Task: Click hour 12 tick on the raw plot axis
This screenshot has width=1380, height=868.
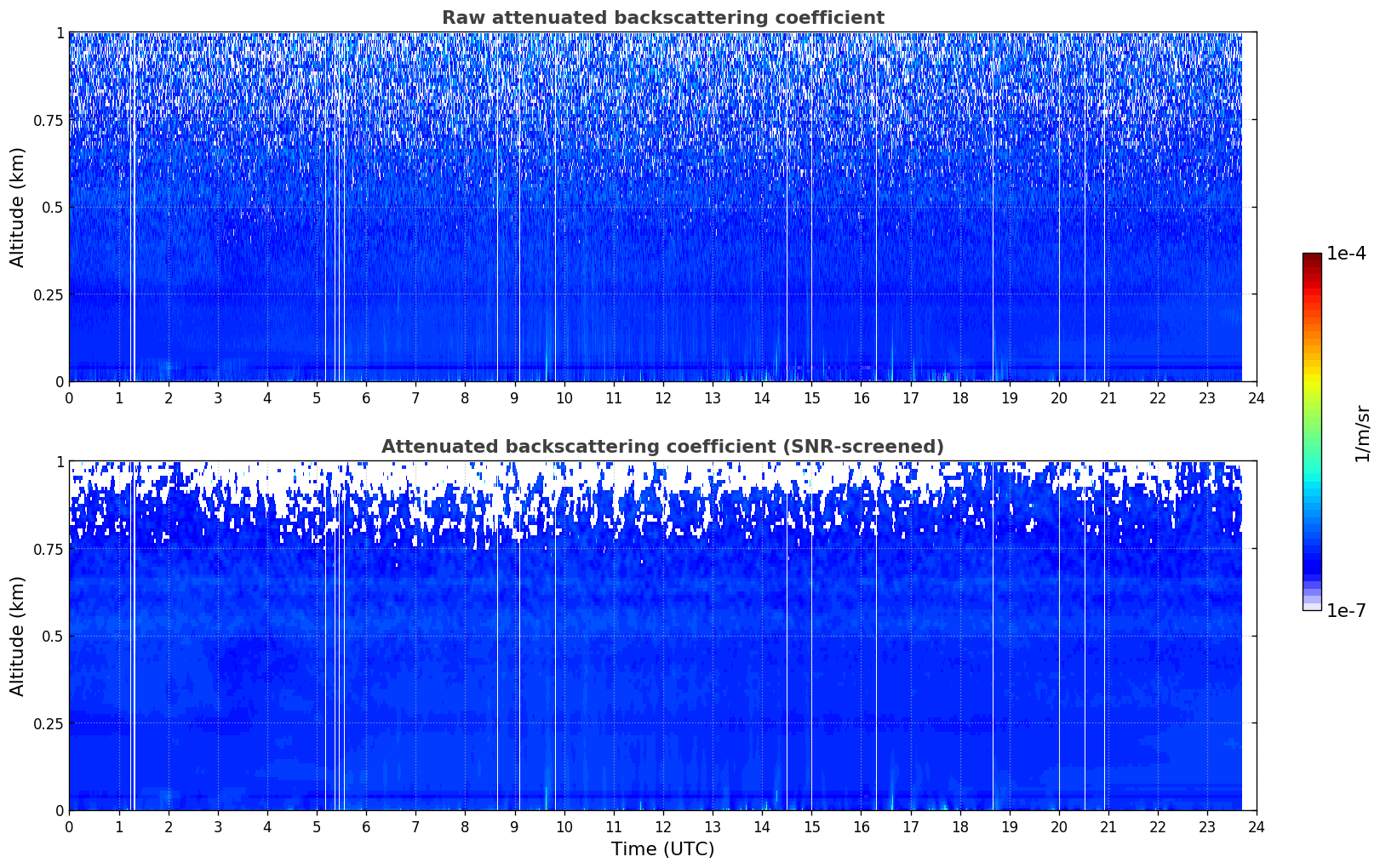Action: coord(662,397)
